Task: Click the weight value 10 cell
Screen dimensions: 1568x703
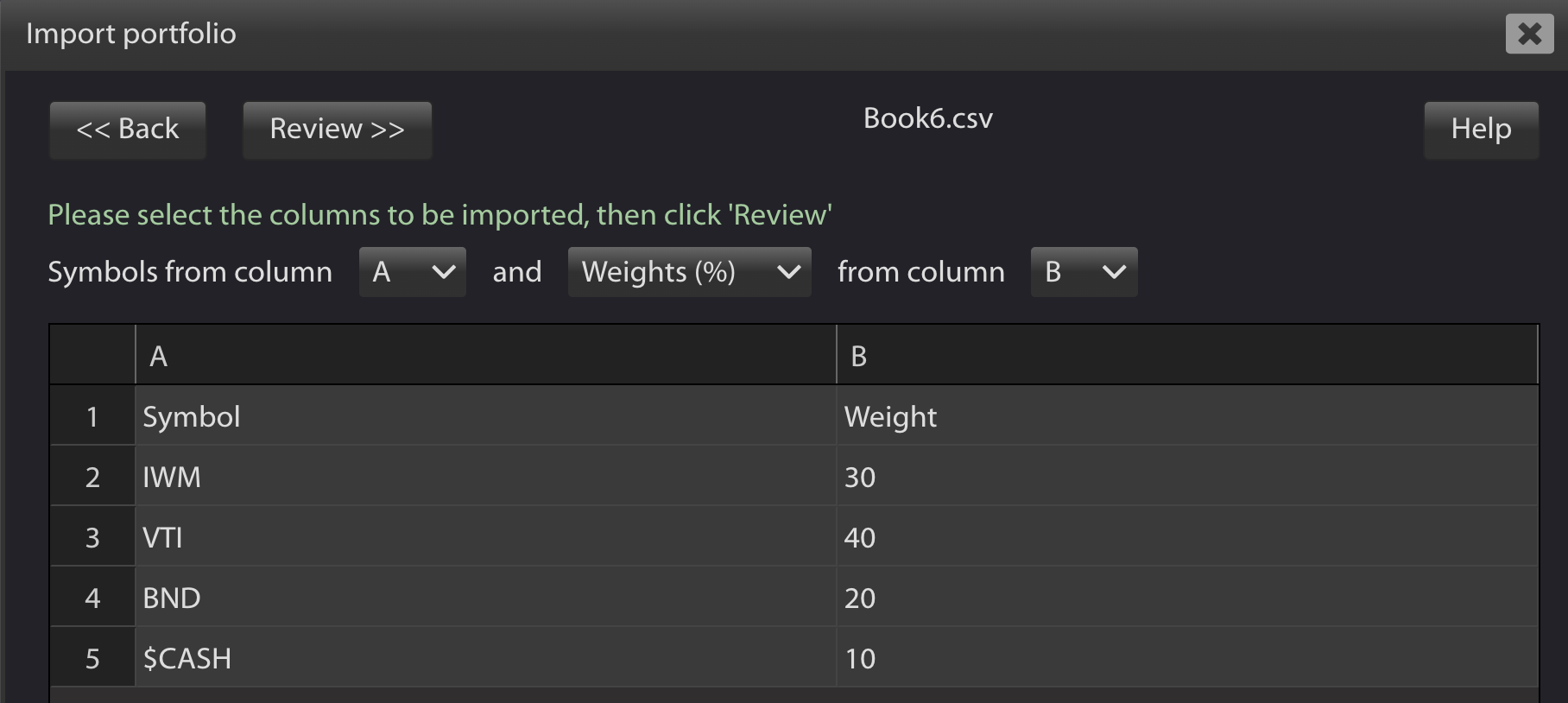Action: pyautogui.click(x=1187, y=657)
